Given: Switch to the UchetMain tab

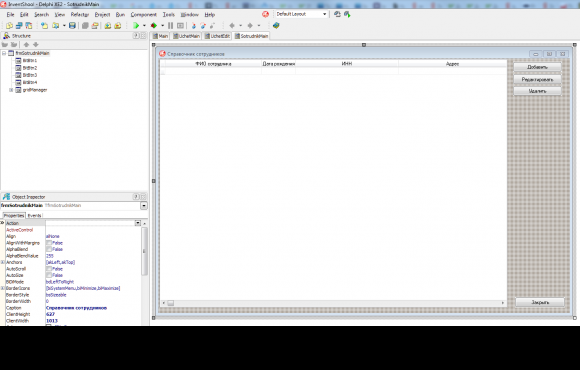Looking at the screenshot, I should click(187, 36).
